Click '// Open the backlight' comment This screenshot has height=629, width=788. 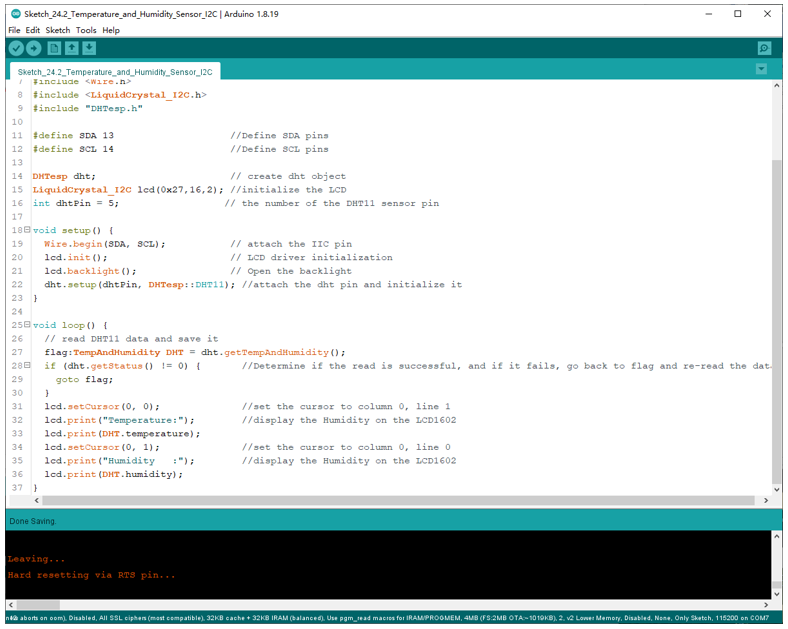click(x=291, y=271)
